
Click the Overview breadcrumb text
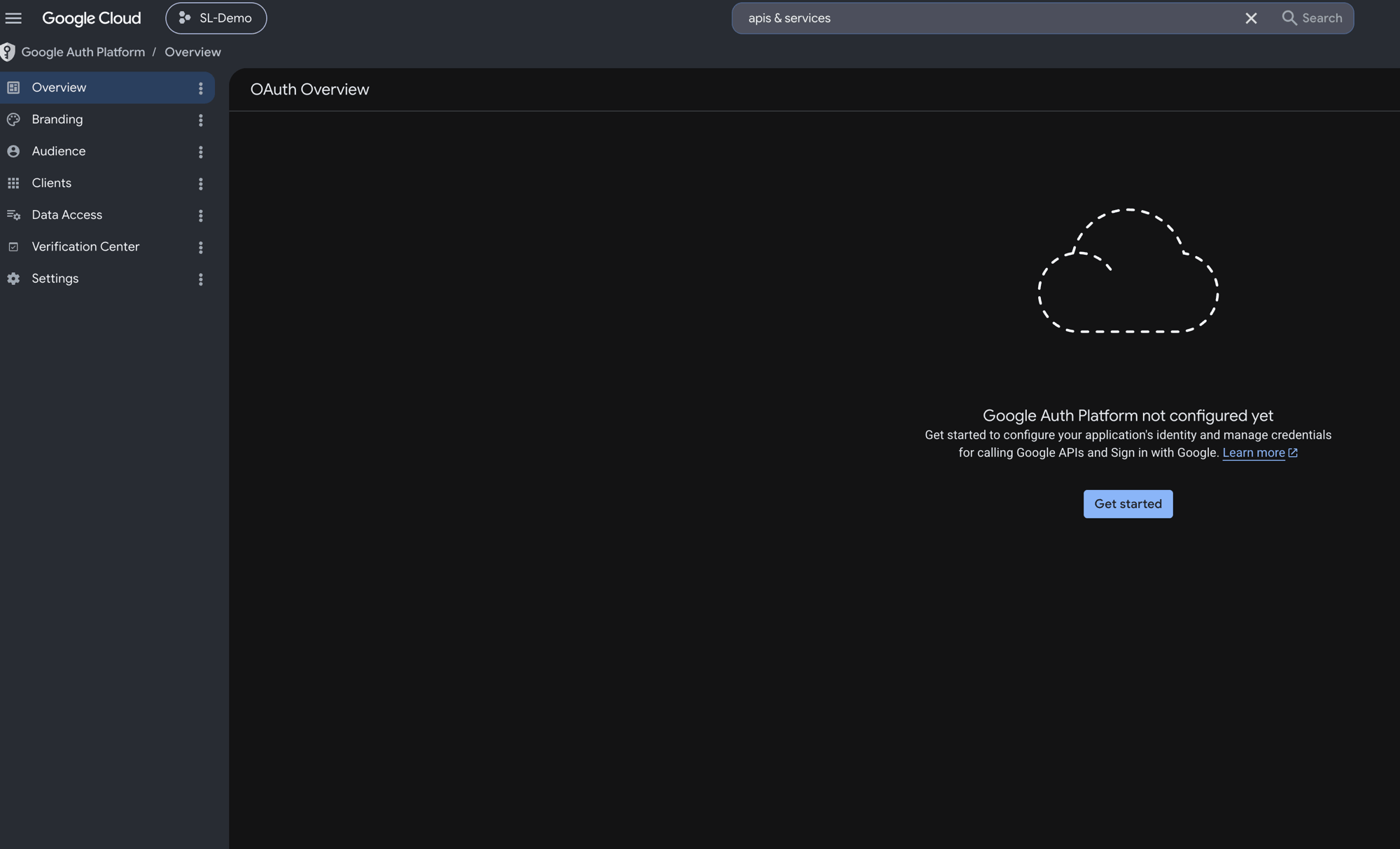[192, 52]
